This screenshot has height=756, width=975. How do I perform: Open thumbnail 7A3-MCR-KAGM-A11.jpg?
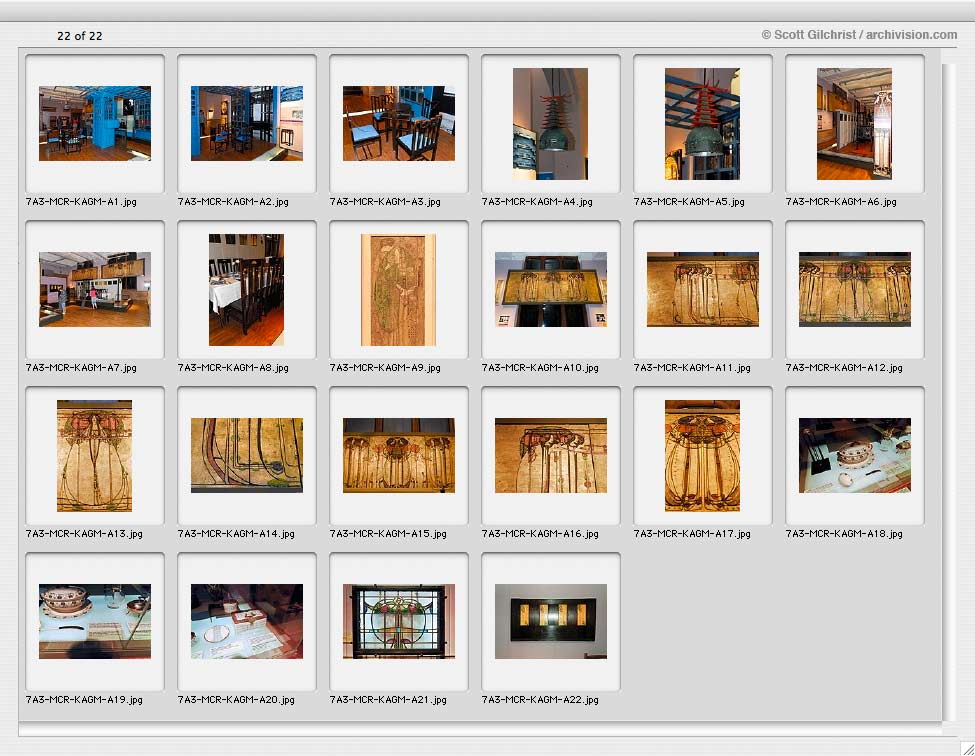click(x=703, y=289)
